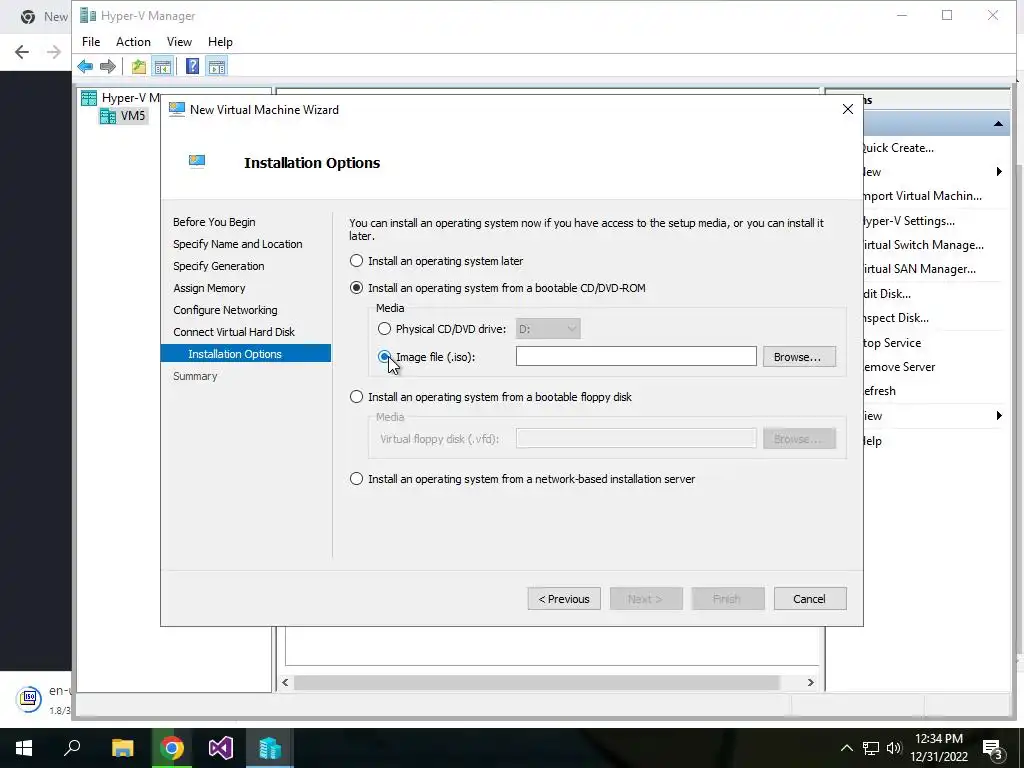Select install from a bootable floppy disk option
This screenshot has width=1024, height=768.
pyautogui.click(x=356, y=397)
